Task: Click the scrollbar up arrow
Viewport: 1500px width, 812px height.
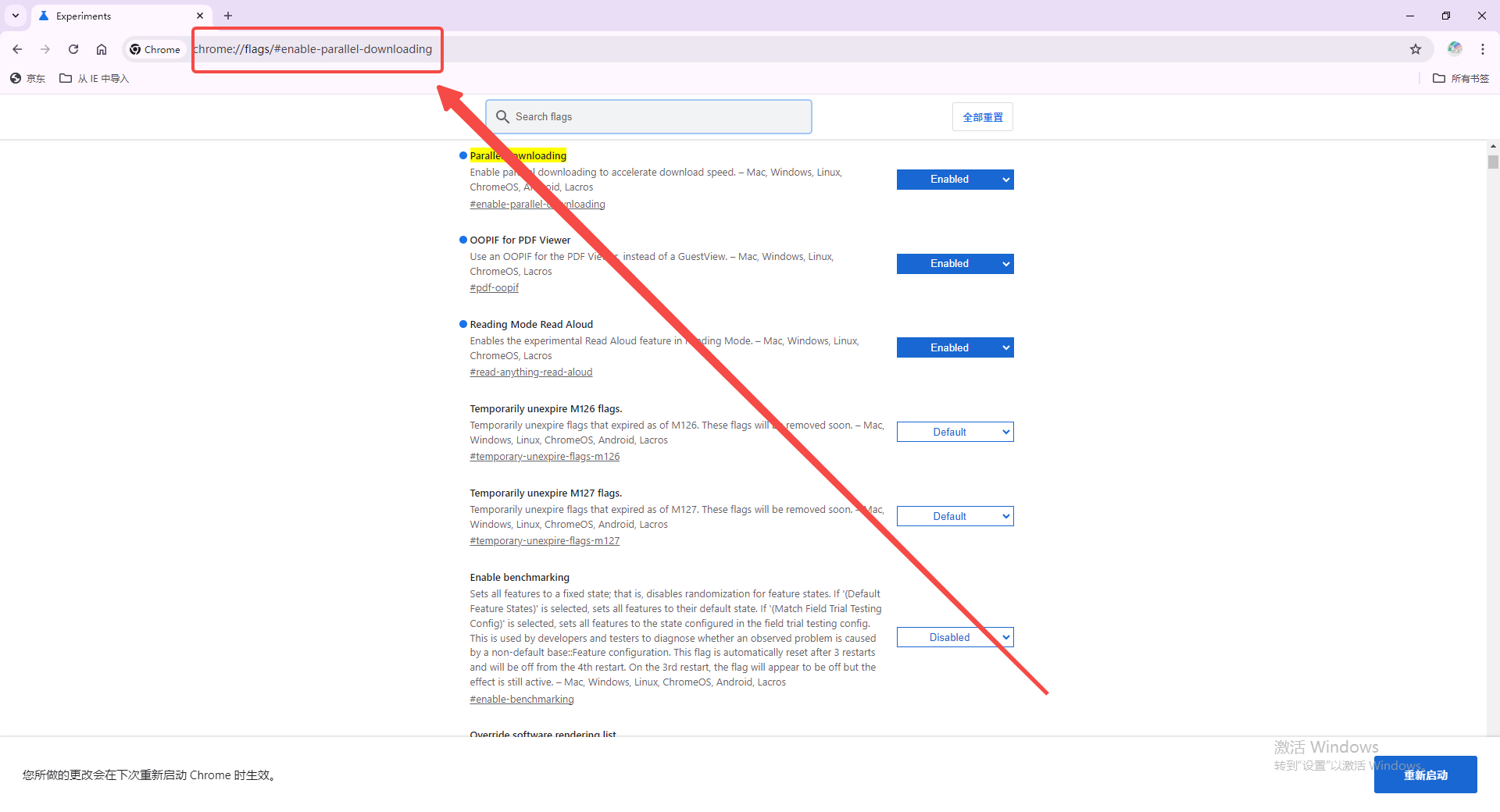Action: click(1493, 146)
